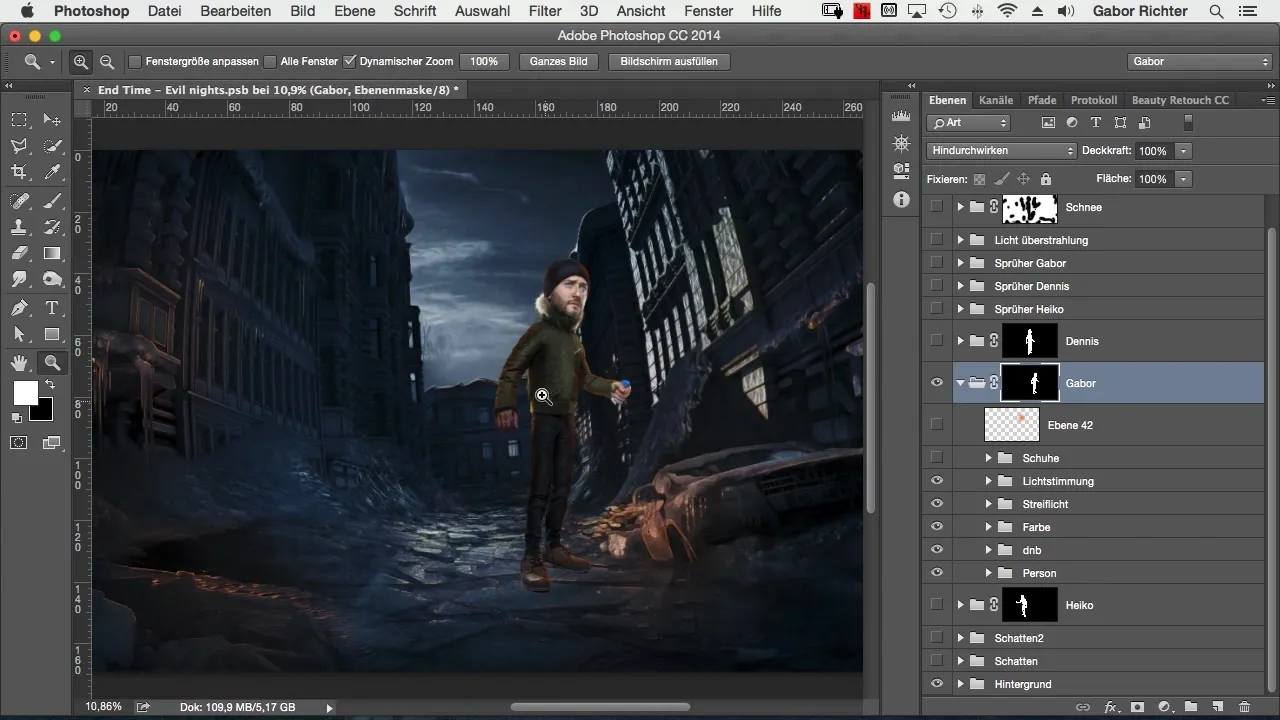Image resolution: width=1280 pixels, height=720 pixels.
Task: Toggle Quick Mask mode
Action: [x=19, y=442]
